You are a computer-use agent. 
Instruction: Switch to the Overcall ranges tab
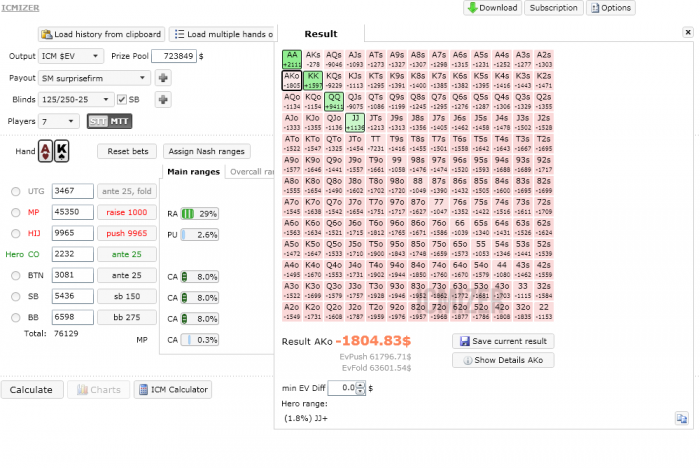[x=251, y=171]
